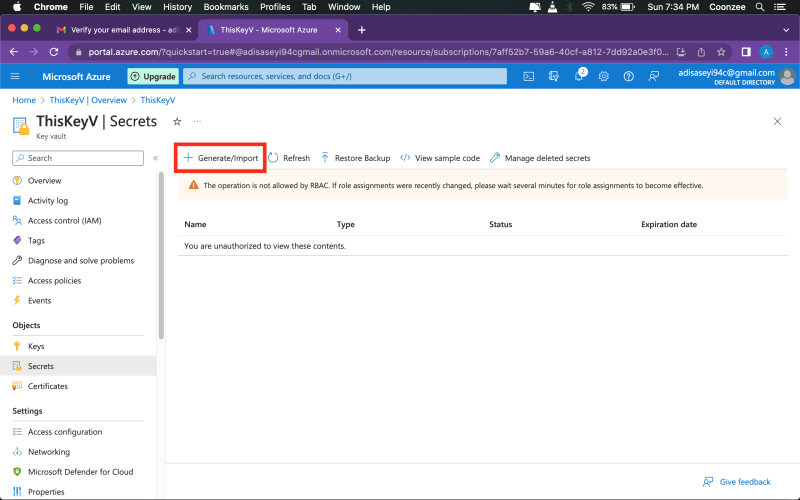
Task: Open the History menu in menu bar
Action: click(178, 7)
